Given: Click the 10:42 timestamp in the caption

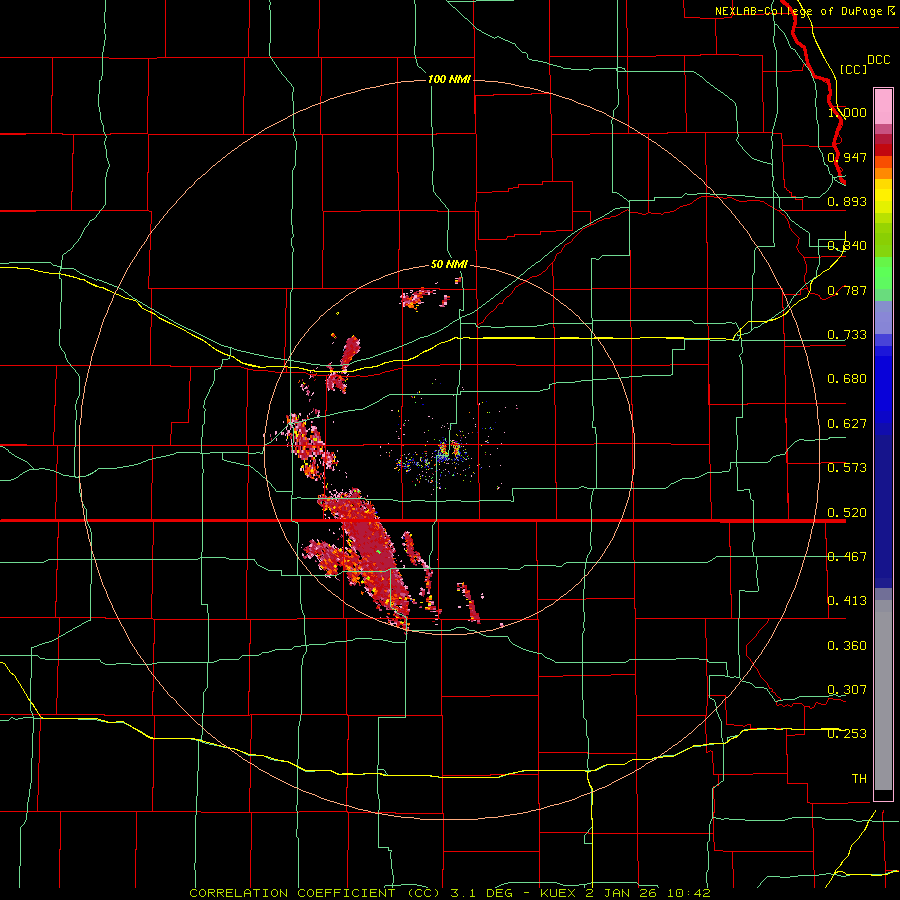Looking at the screenshot, I should pyautogui.click(x=689, y=893).
